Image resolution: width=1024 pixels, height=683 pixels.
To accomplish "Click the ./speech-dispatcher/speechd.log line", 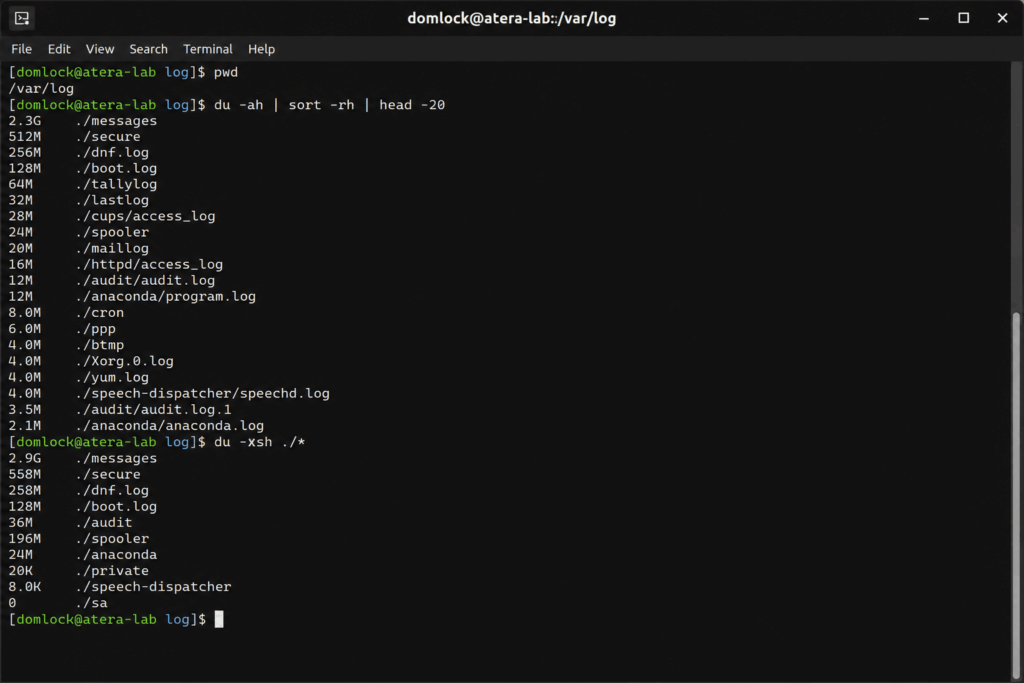I will pos(169,394).
